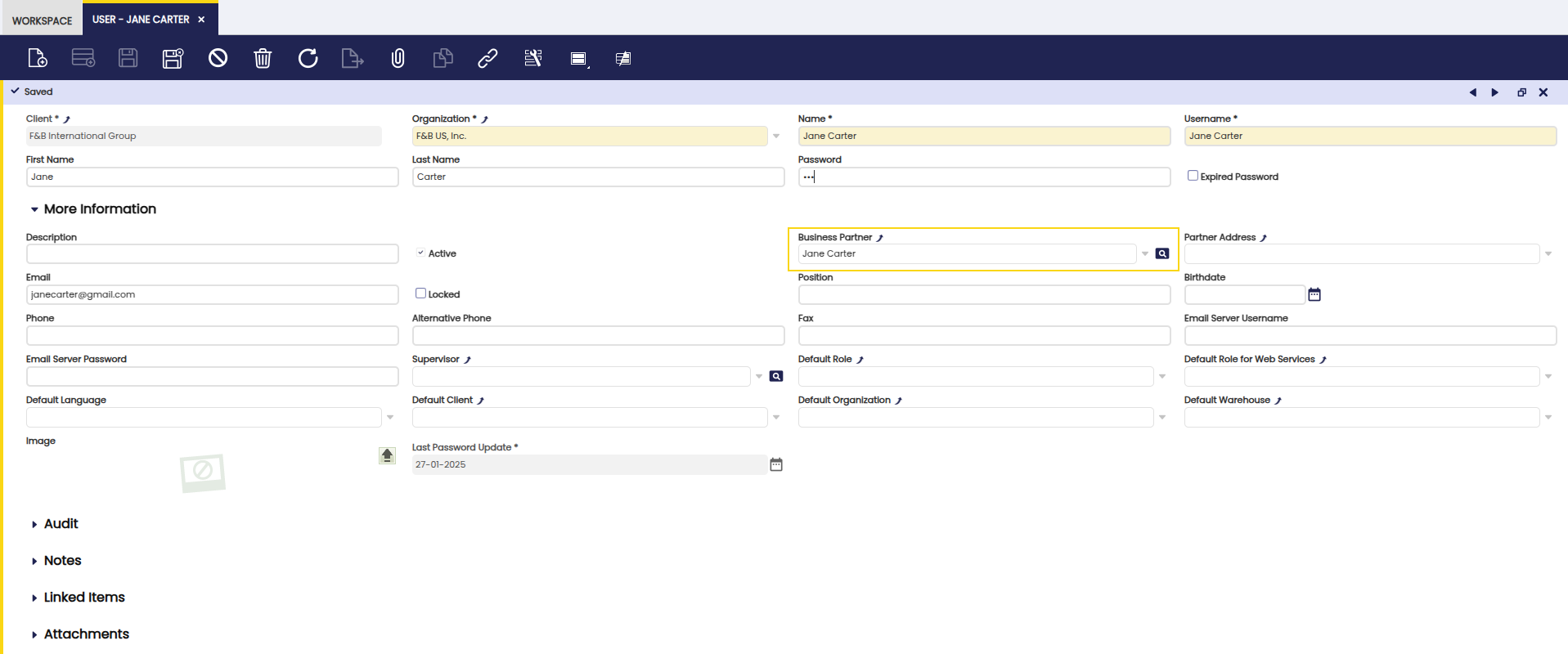Image resolution: width=1568 pixels, height=654 pixels.
Task: Open Birthdate calendar picker
Action: pyautogui.click(x=1314, y=294)
